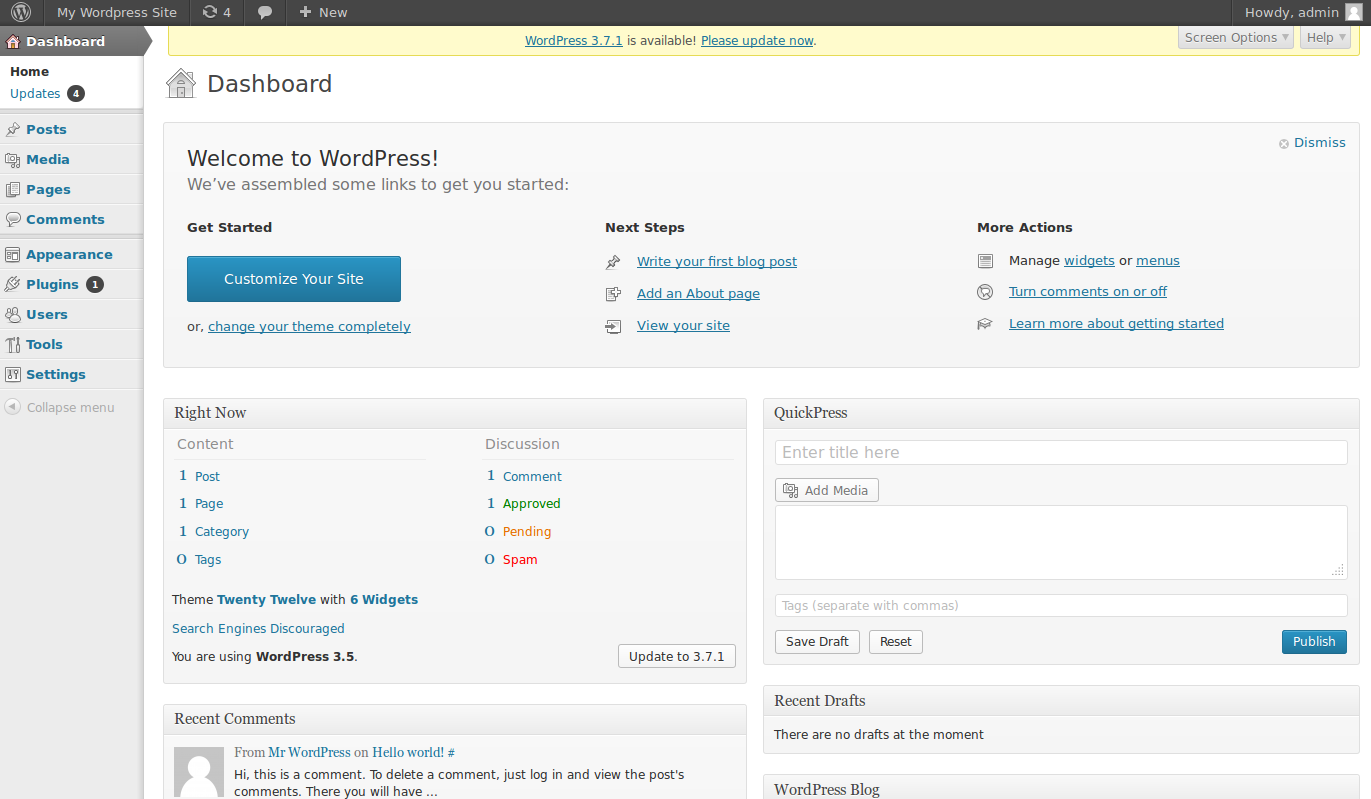This screenshot has height=799, width=1371.
Task: Open the Appearance menu in sidebar
Action: [69, 254]
